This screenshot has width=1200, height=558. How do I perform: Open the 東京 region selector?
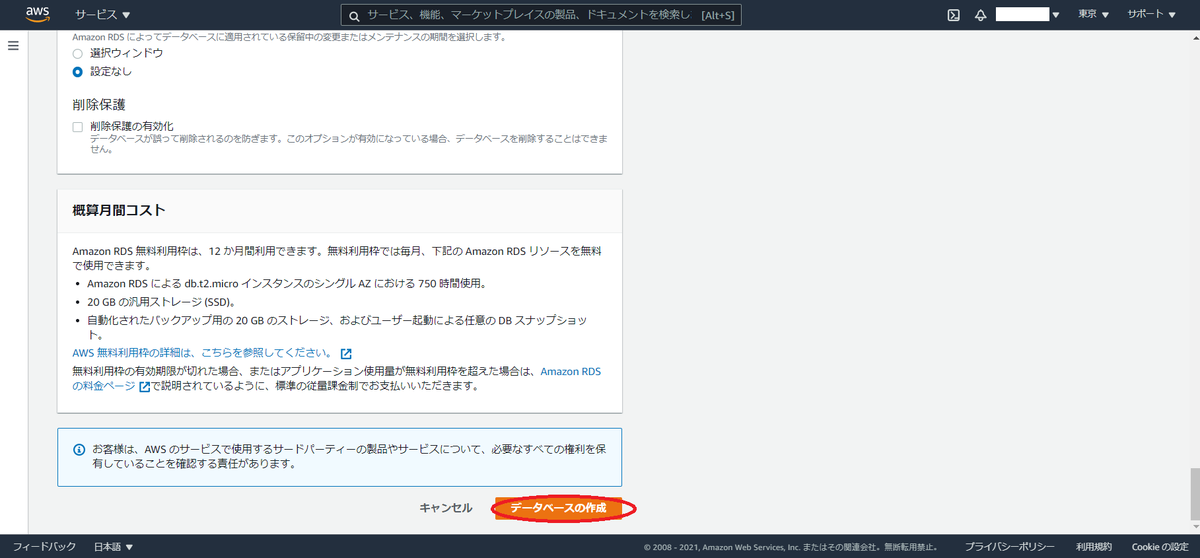(x=1094, y=15)
